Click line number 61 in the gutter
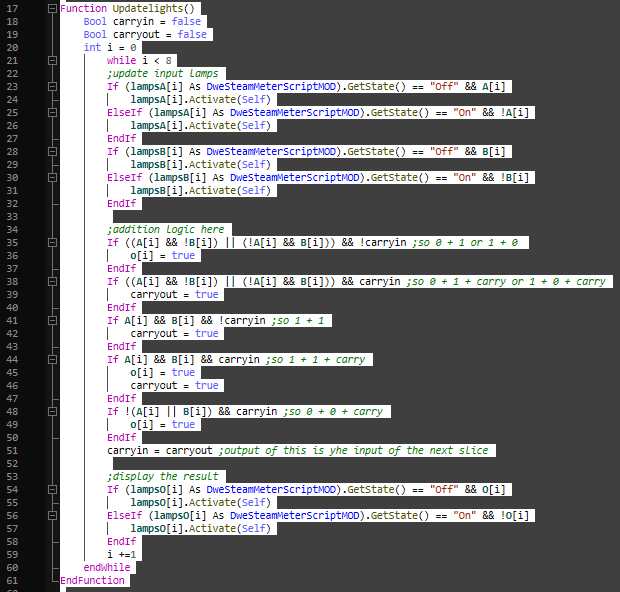The image size is (620, 592). click(12, 581)
